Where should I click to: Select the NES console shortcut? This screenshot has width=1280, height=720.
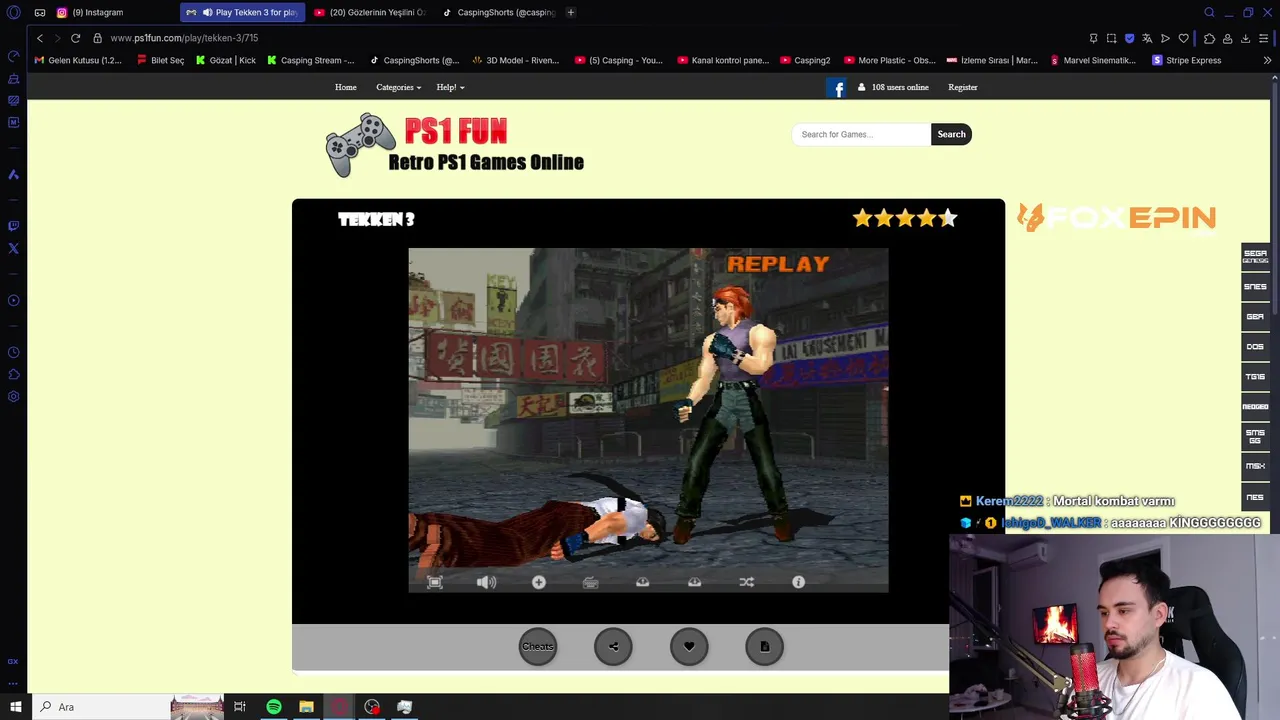point(1255,497)
